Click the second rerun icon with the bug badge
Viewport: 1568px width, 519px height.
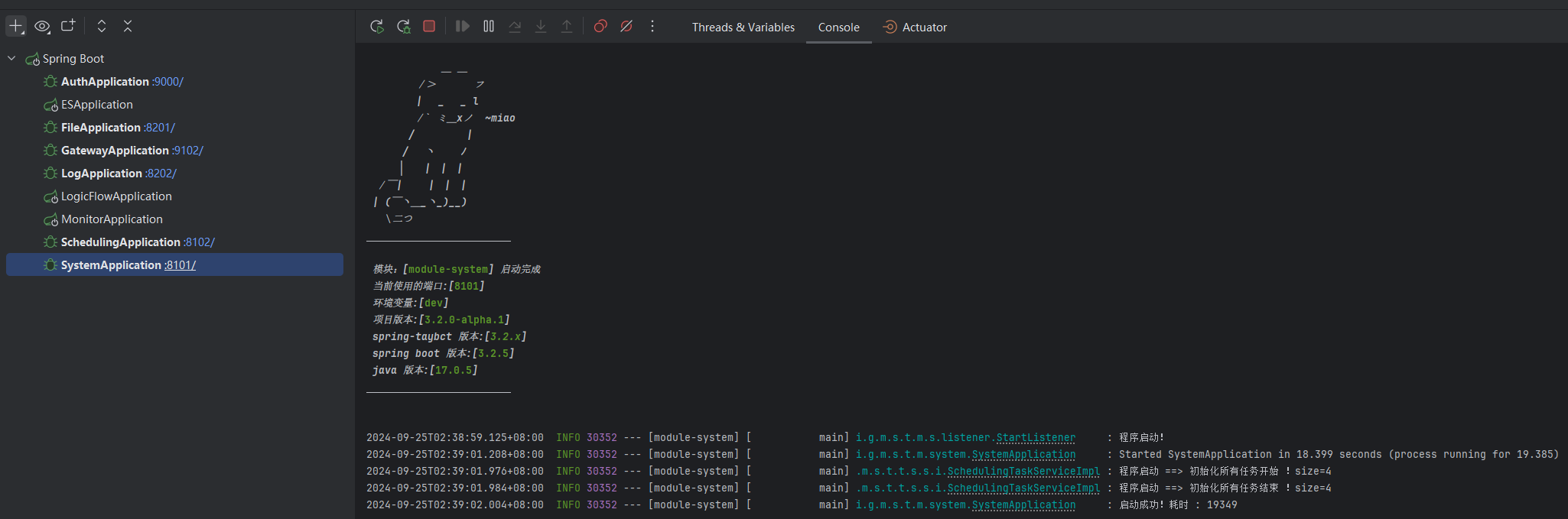[404, 27]
